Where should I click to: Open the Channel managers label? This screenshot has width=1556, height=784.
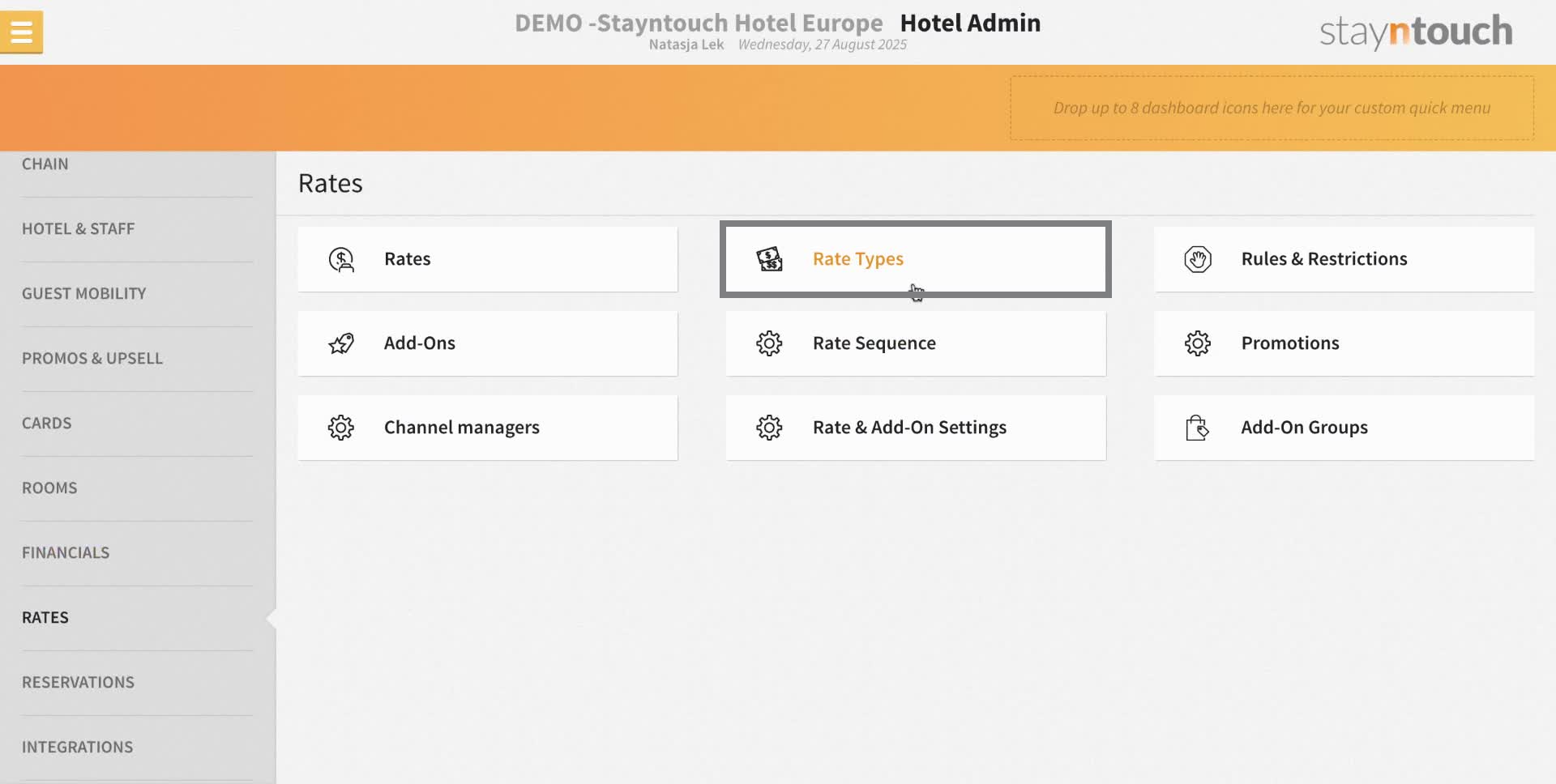pos(462,428)
